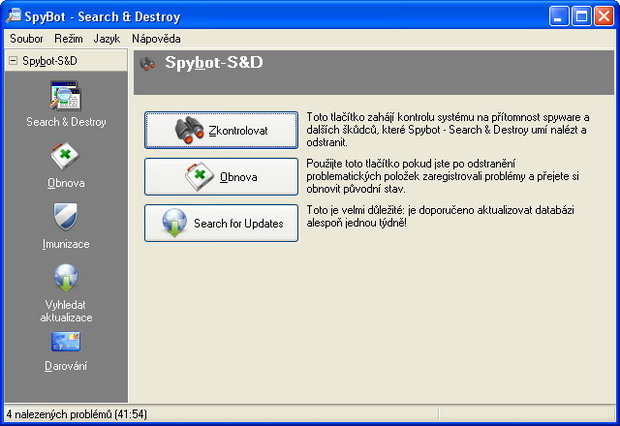Click the text 'Toto je velmi důležité'
The image size is (620, 426).
[355, 210]
